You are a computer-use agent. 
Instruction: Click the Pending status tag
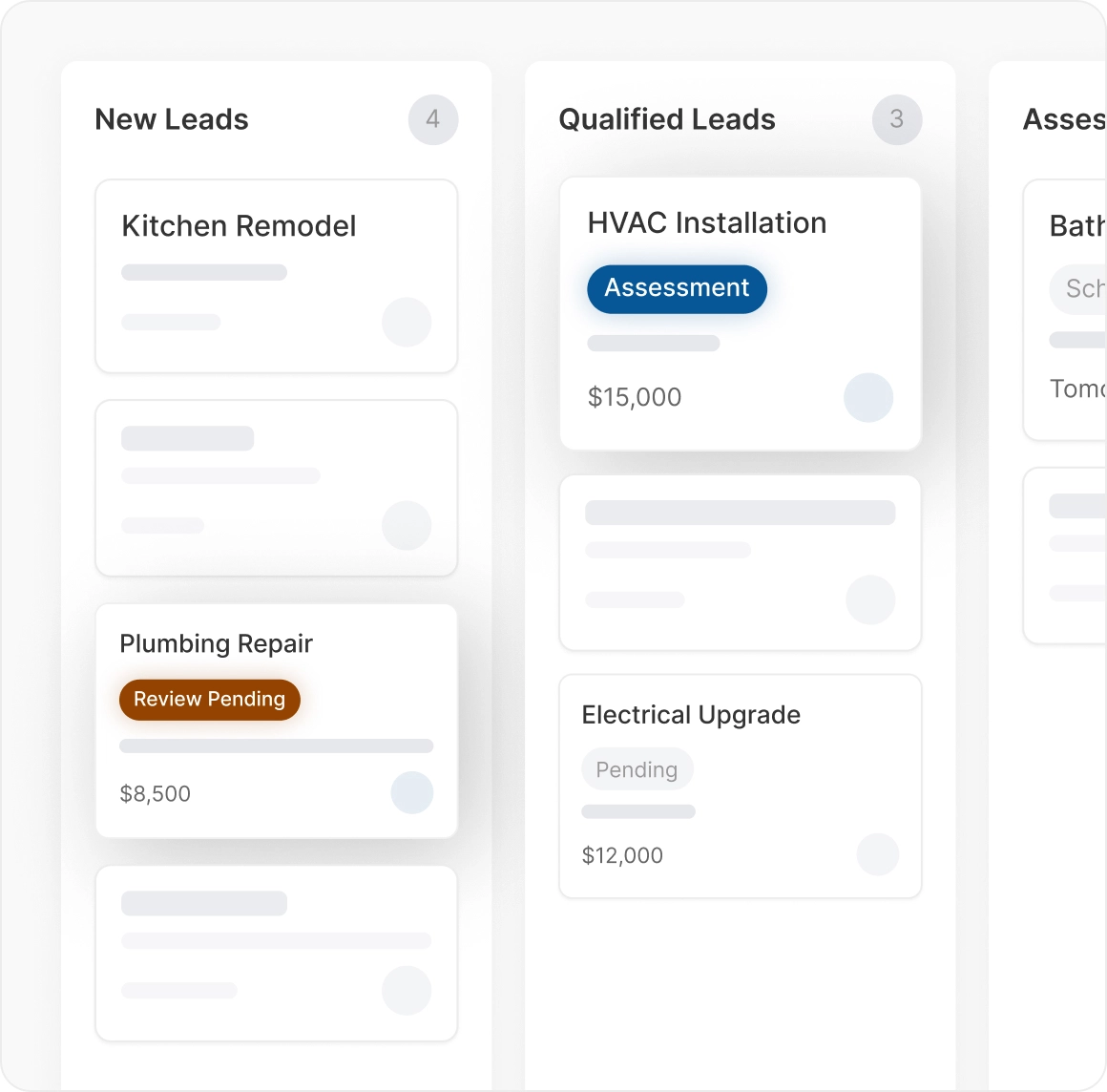[637, 769]
